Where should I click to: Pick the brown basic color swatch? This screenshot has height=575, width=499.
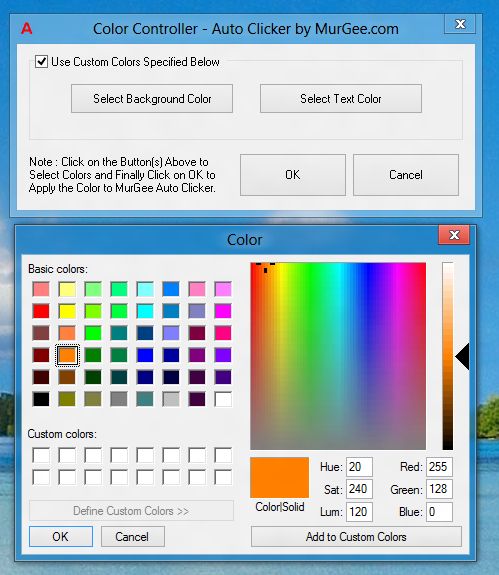point(67,377)
